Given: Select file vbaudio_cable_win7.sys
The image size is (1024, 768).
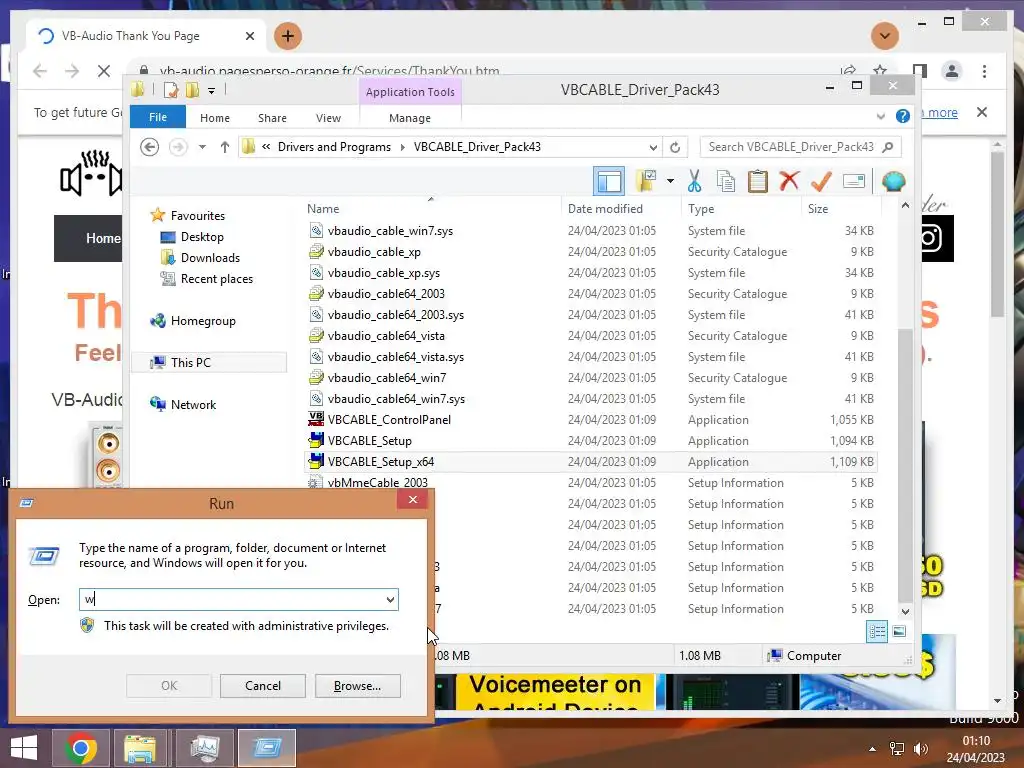Looking at the screenshot, I should pos(390,231).
